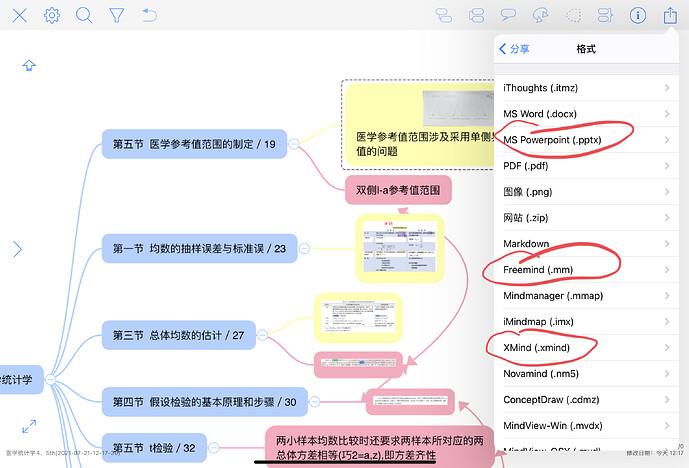This screenshot has height=468, width=689.
Task: Select the root node 统计学
Action: (x=22, y=379)
